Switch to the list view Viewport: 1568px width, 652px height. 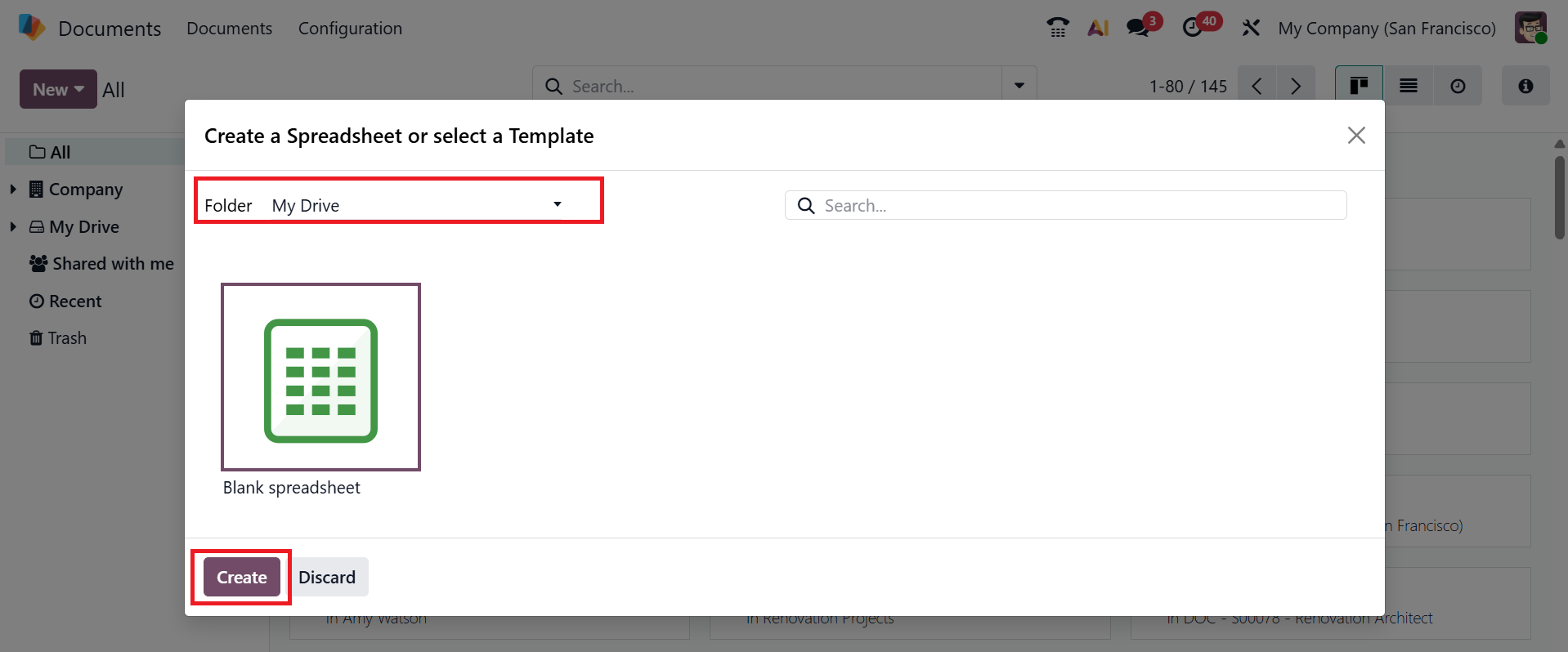pyautogui.click(x=1408, y=86)
